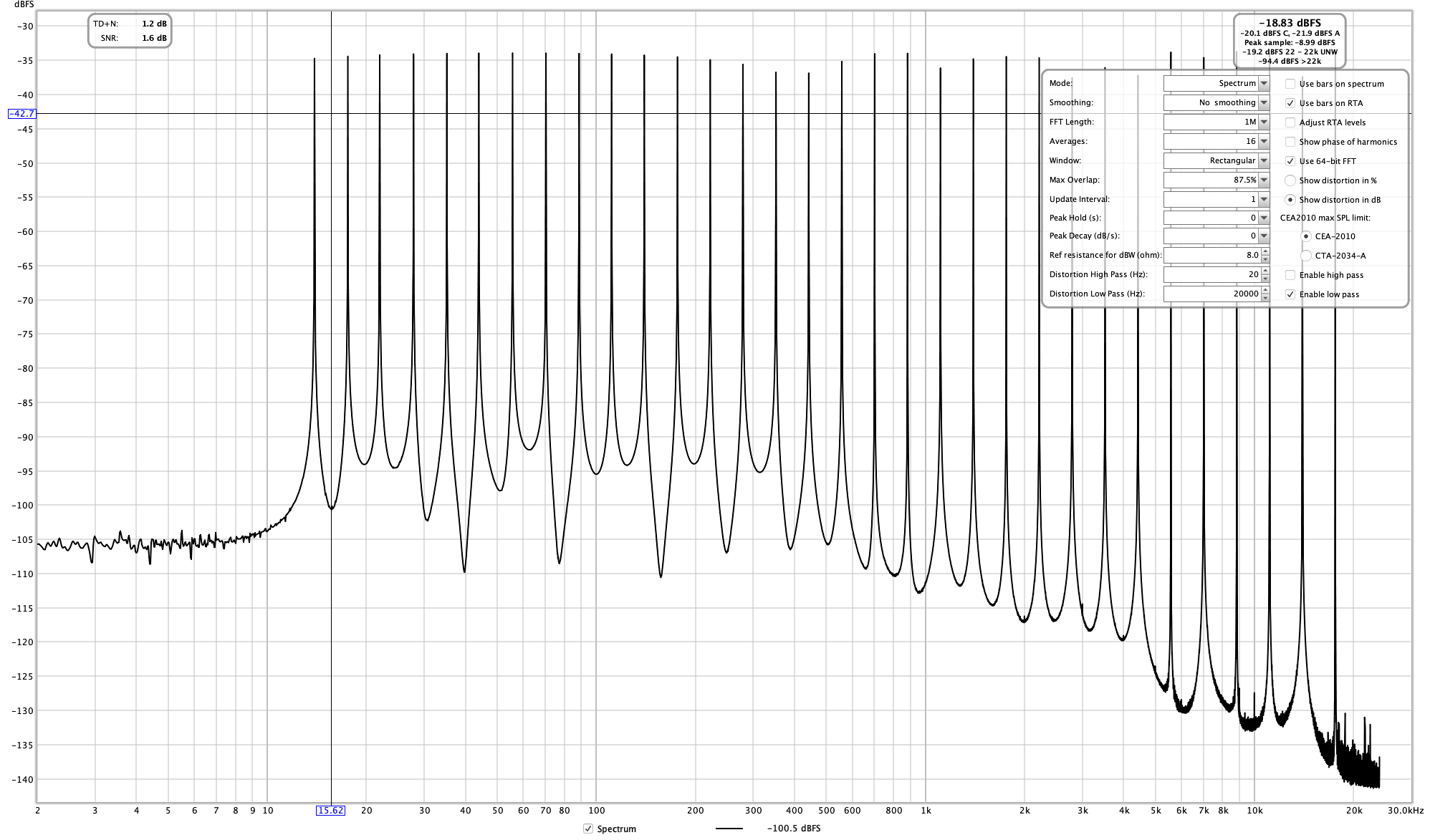Viewport: 1430px width, 840px height.
Task: Click the Distortion Low Pass (Hz) field
Action: point(1212,294)
